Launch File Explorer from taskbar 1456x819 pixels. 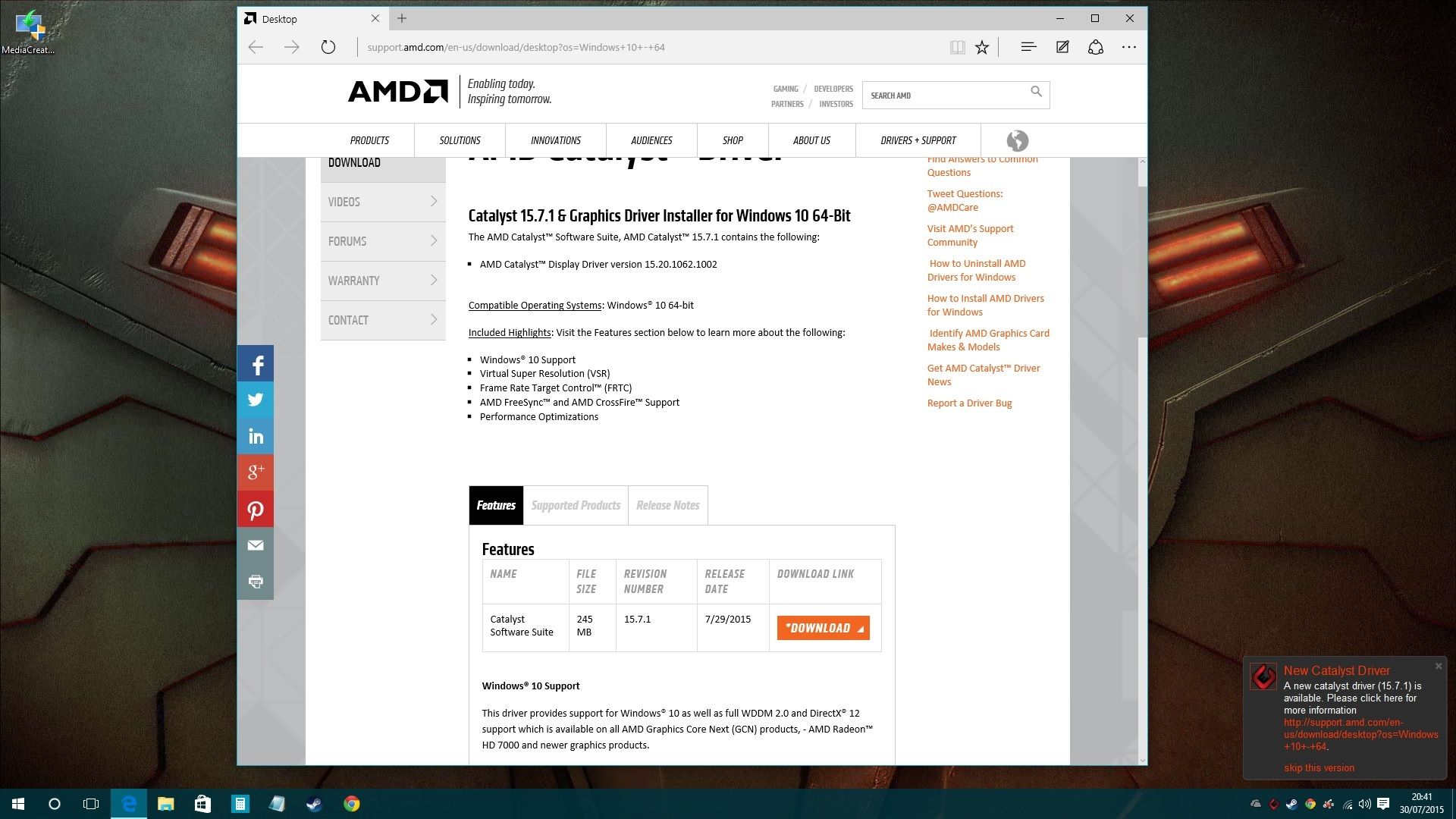click(165, 804)
